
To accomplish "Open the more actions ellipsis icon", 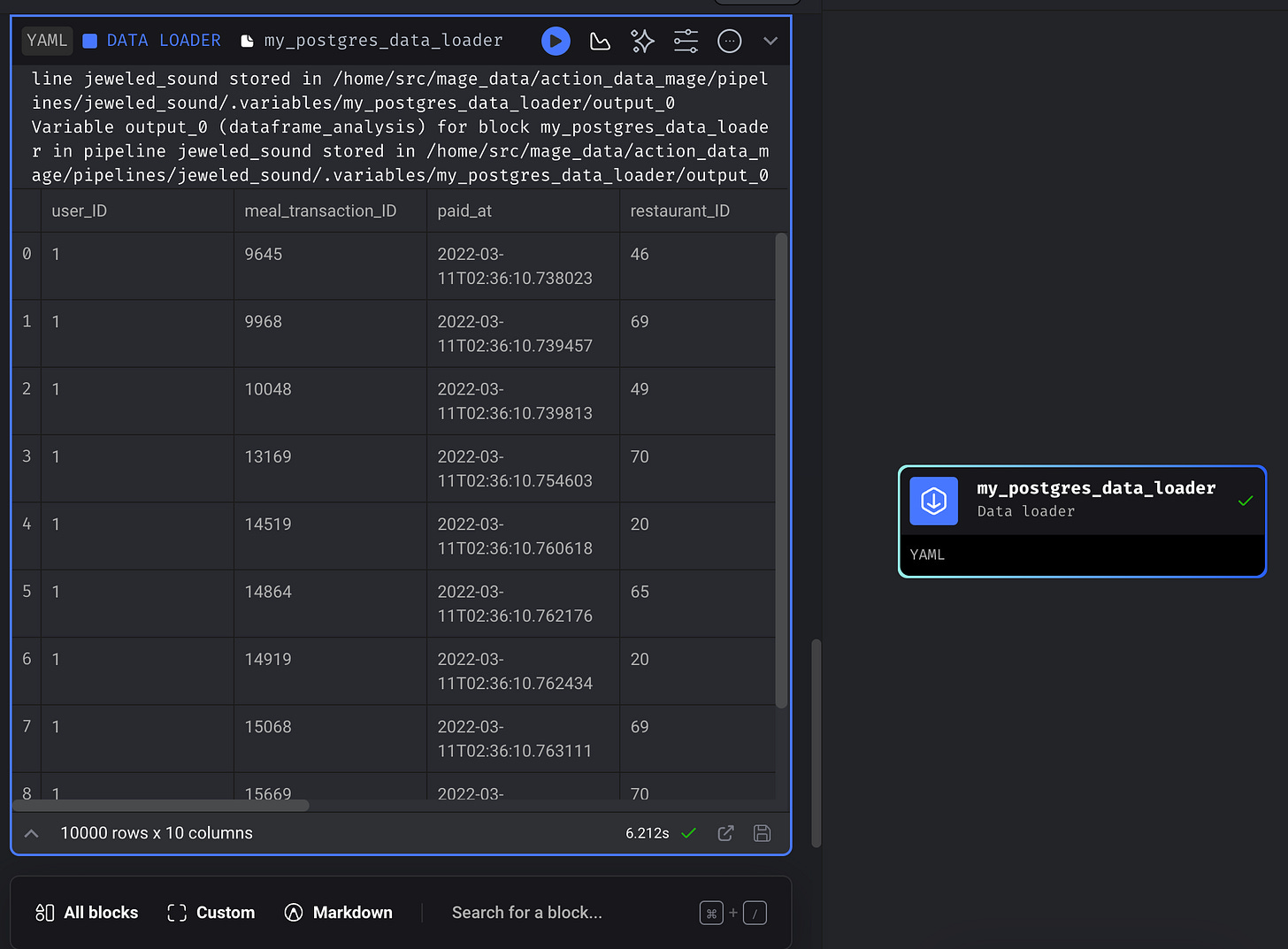I will [729, 41].
